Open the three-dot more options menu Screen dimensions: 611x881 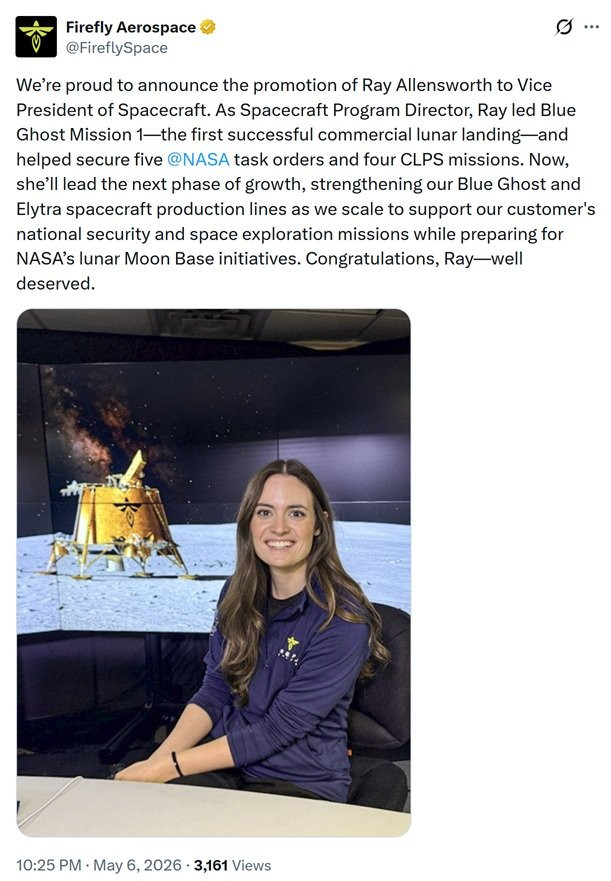click(591, 26)
